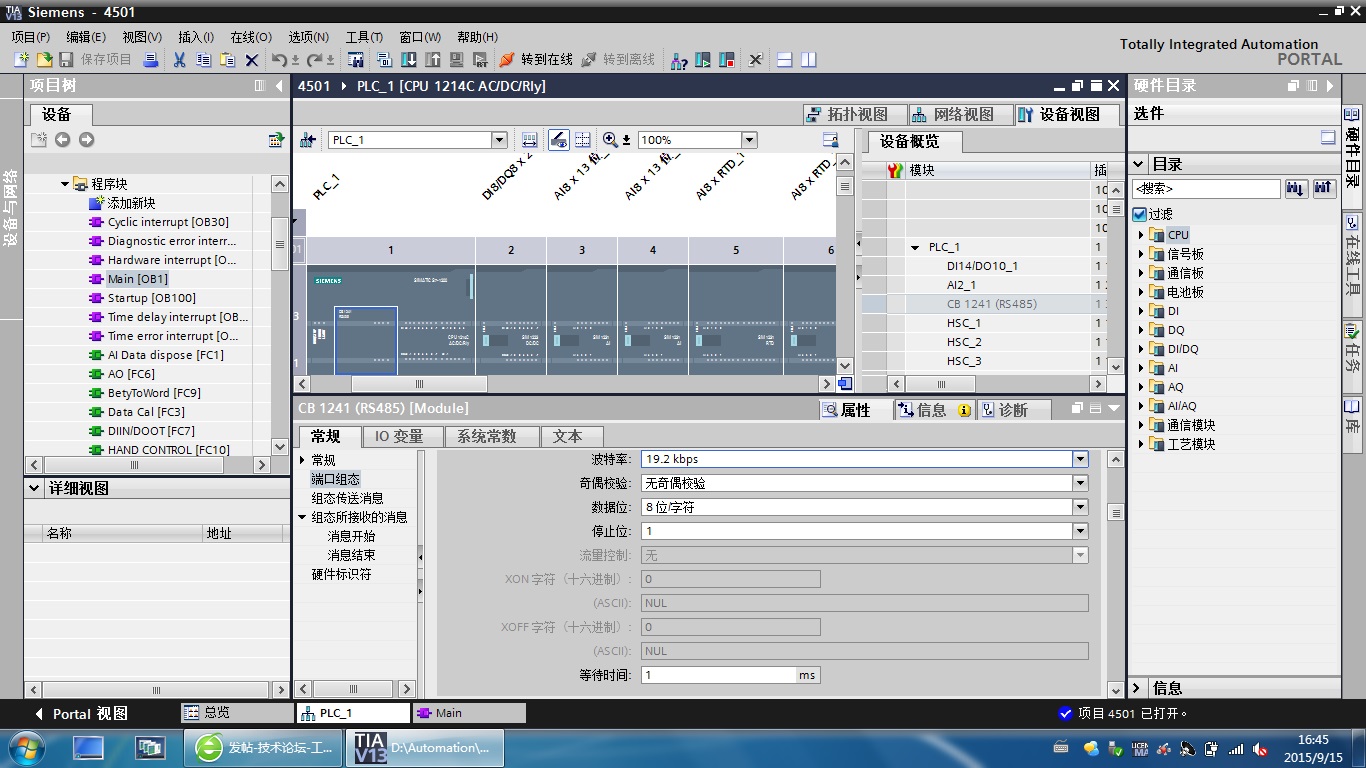Click the device view horizontal scrollbar thumb
The width and height of the screenshot is (1366, 768).
pyautogui.click(x=419, y=384)
